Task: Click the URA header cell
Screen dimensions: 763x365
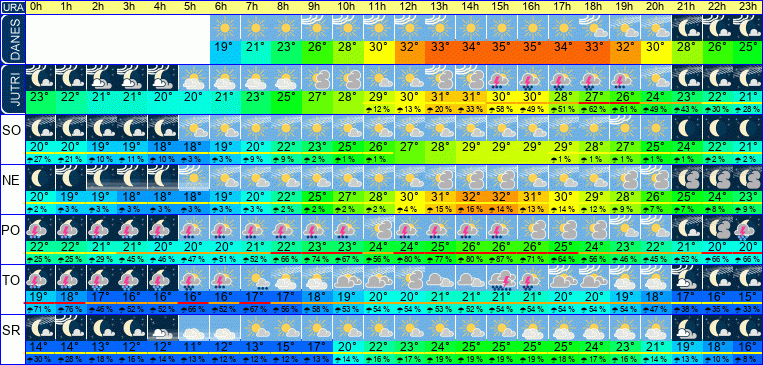Action: [12, 7]
